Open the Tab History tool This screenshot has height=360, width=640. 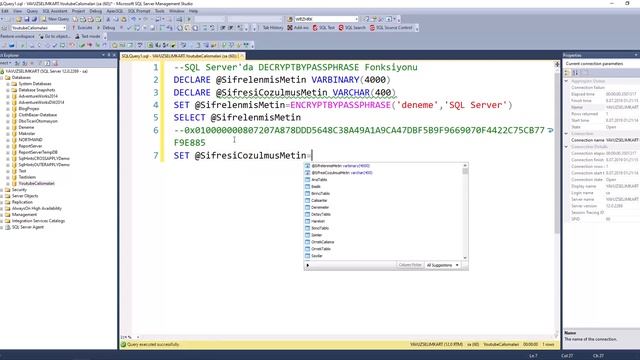click(x=272, y=28)
